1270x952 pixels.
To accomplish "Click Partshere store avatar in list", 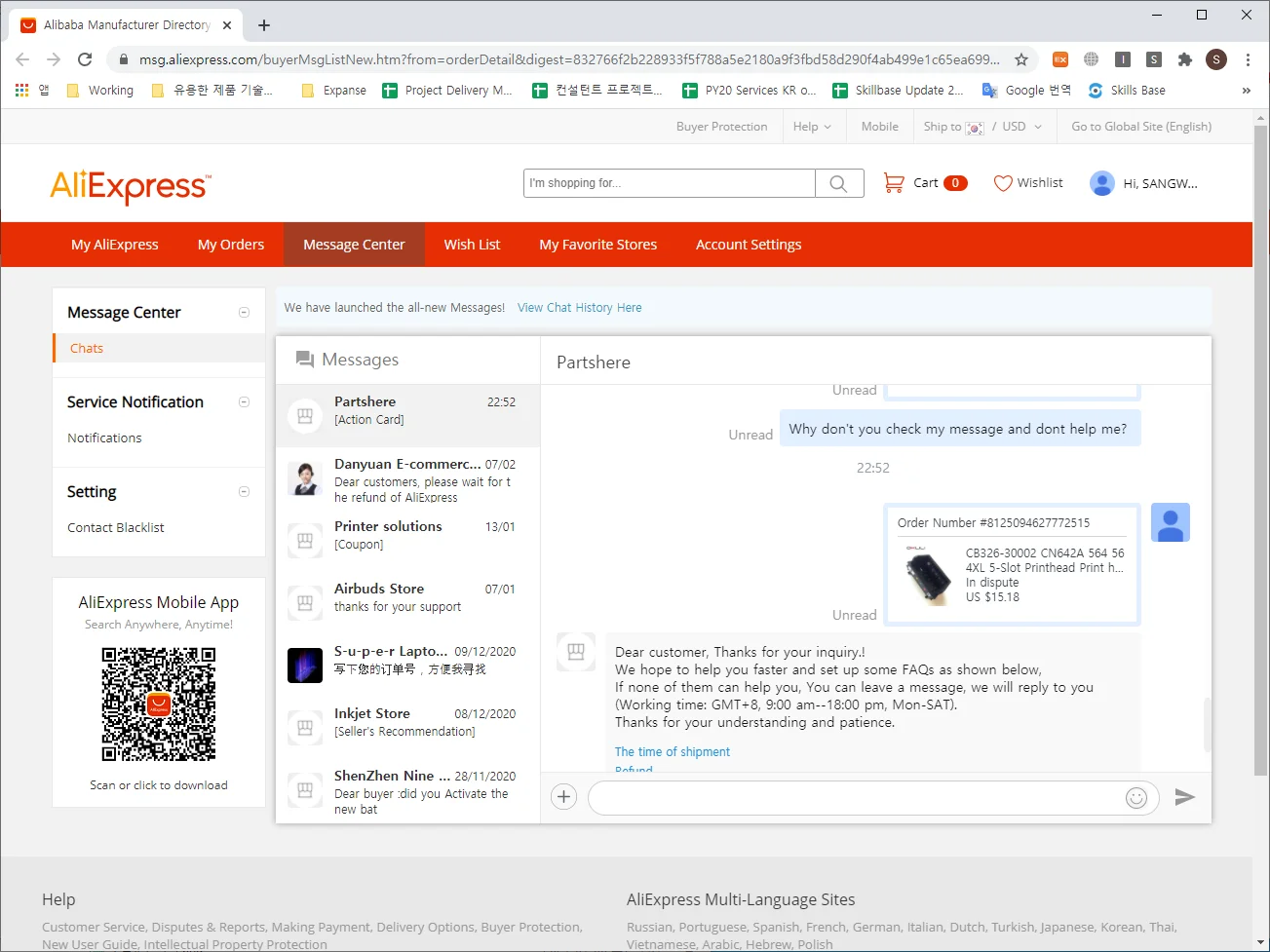I will tap(305, 416).
